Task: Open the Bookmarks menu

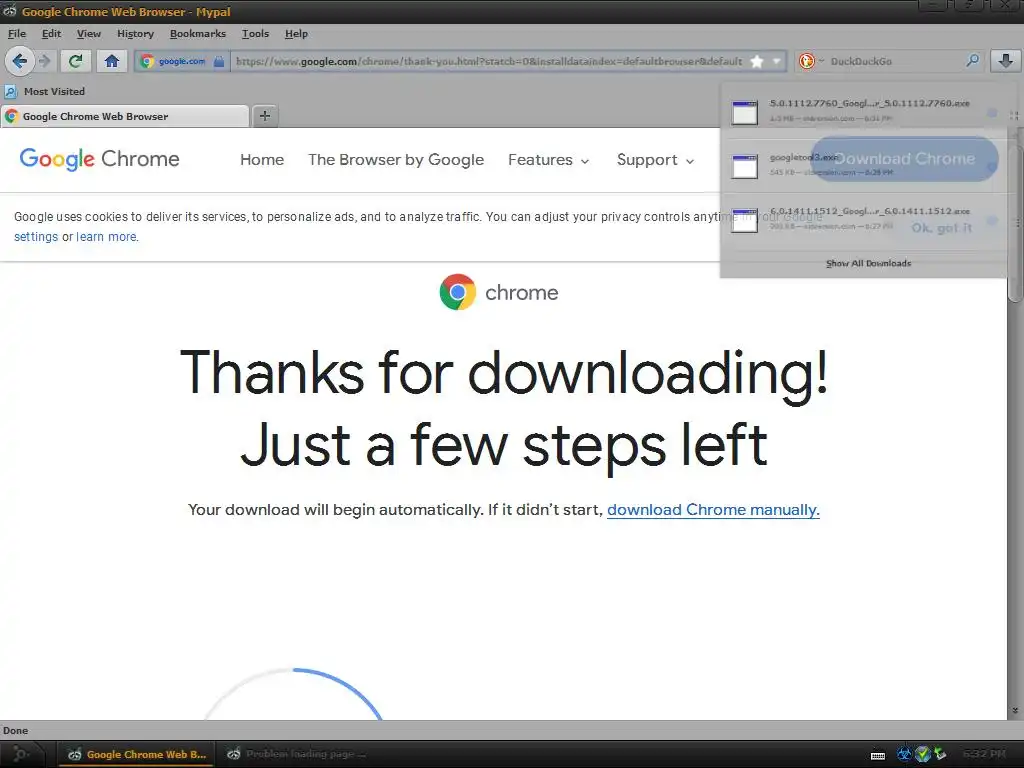Action: tap(198, 33)
